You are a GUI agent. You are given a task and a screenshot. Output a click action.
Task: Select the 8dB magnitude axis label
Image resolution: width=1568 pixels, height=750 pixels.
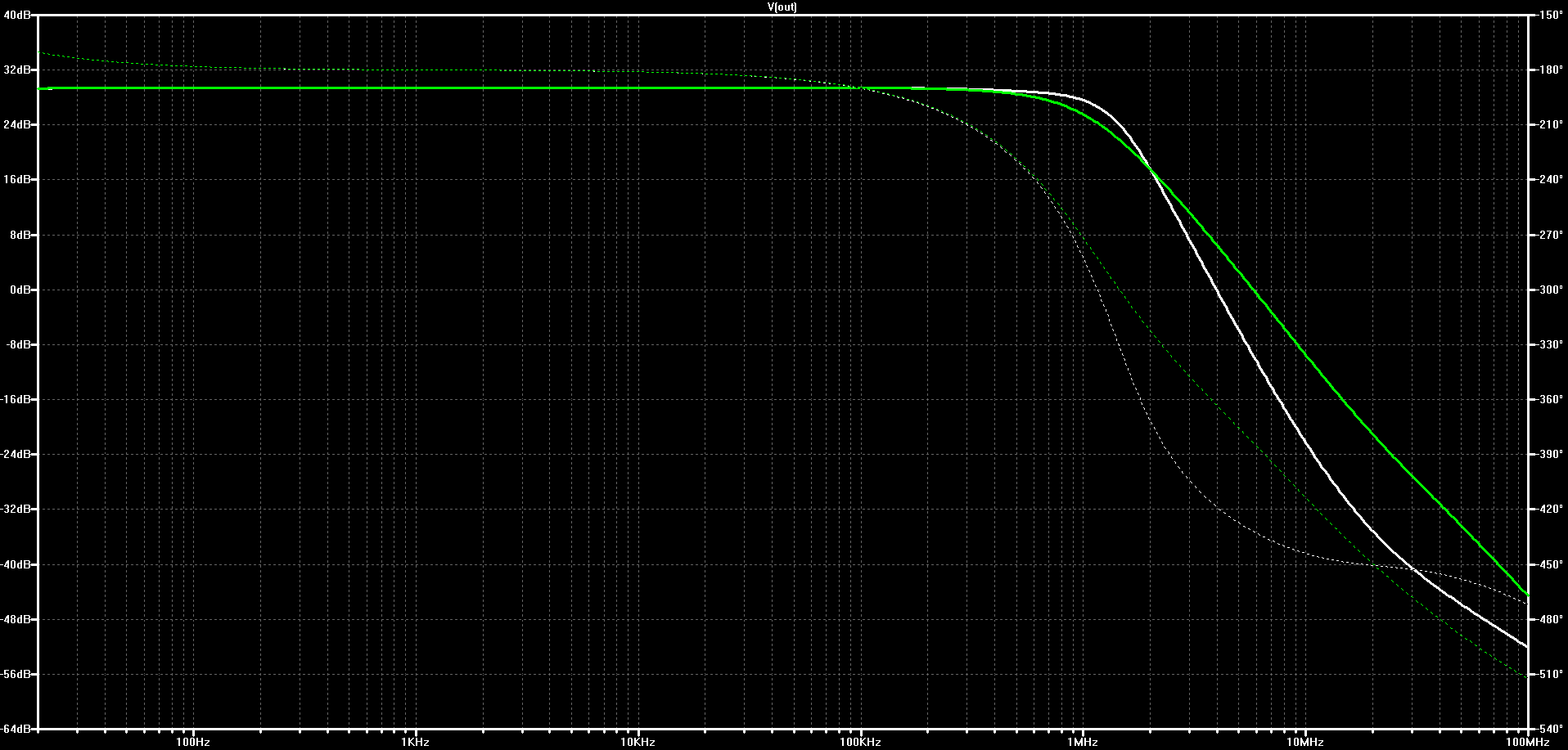point(20,235)
